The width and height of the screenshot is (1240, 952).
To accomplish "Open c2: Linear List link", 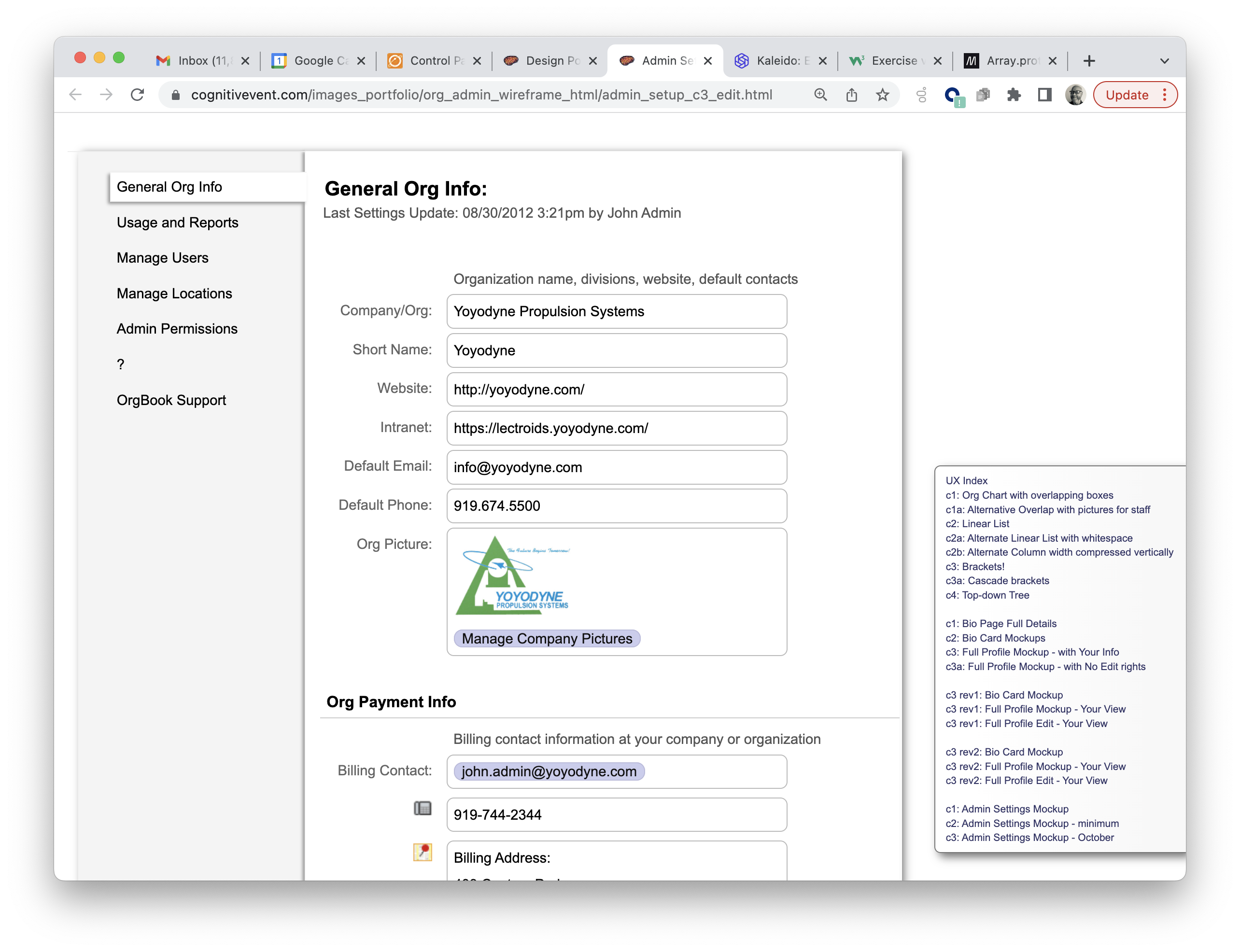I will click(x=977, y=524).
